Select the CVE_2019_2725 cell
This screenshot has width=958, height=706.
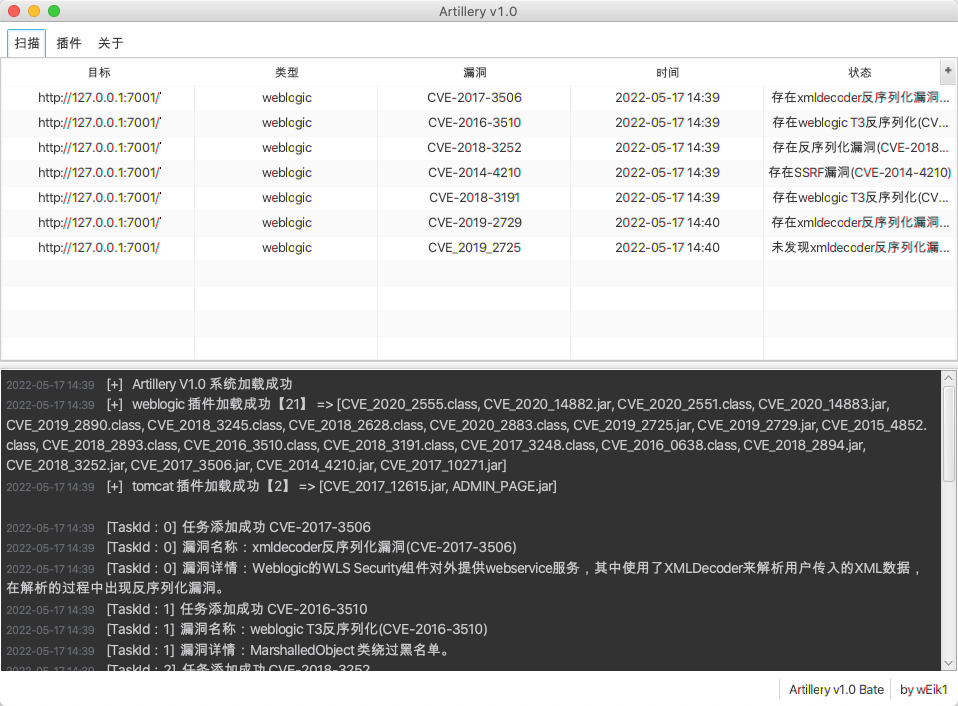(x=475, y=248)
